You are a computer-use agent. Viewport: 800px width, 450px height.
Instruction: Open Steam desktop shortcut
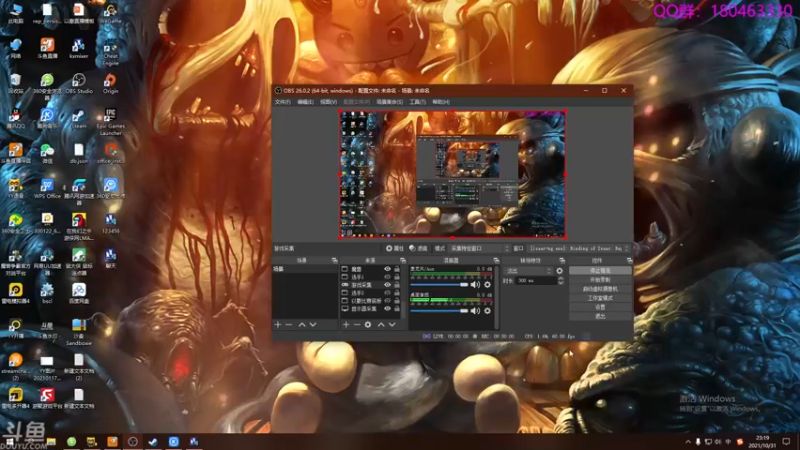[79, 119]
